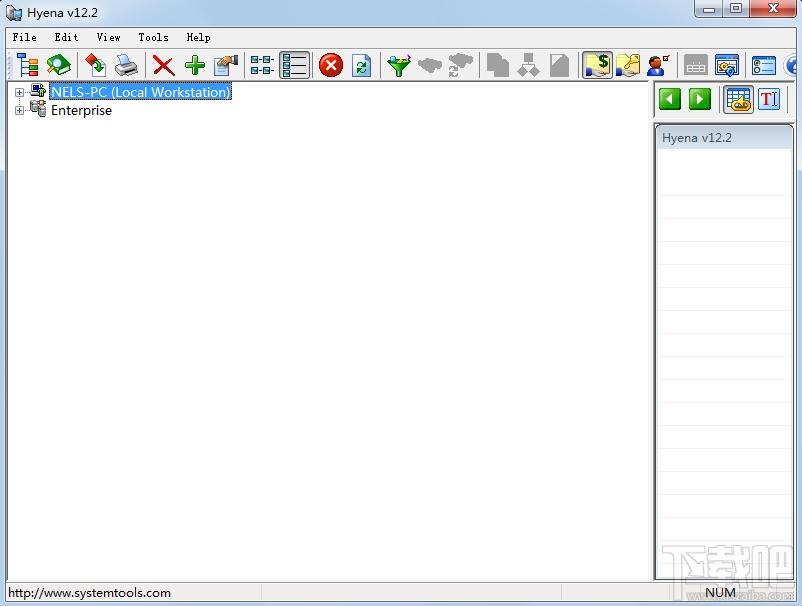802x606 pixels.
Task: Open the Tools menu
Action: coord(153,37)
